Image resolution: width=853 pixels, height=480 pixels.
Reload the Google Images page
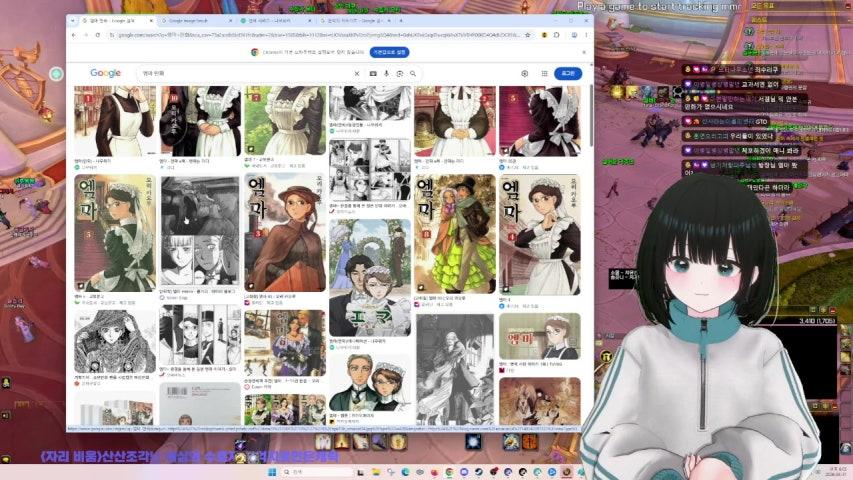98,35
